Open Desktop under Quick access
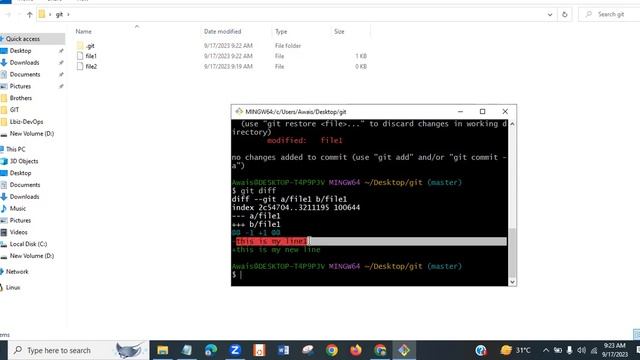Image resolution: width=640 pixels, height=360 pixels. coord(20,51)
